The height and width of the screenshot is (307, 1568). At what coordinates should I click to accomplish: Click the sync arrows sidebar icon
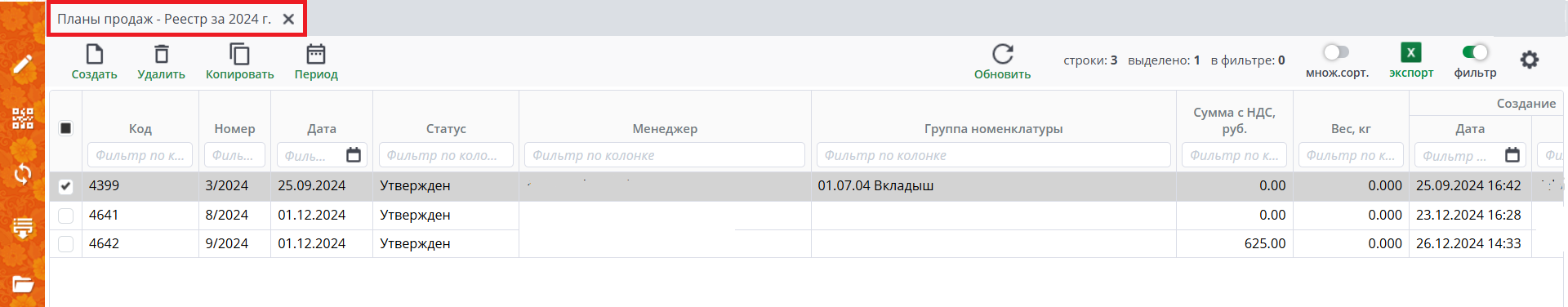(x=23, y=173)
